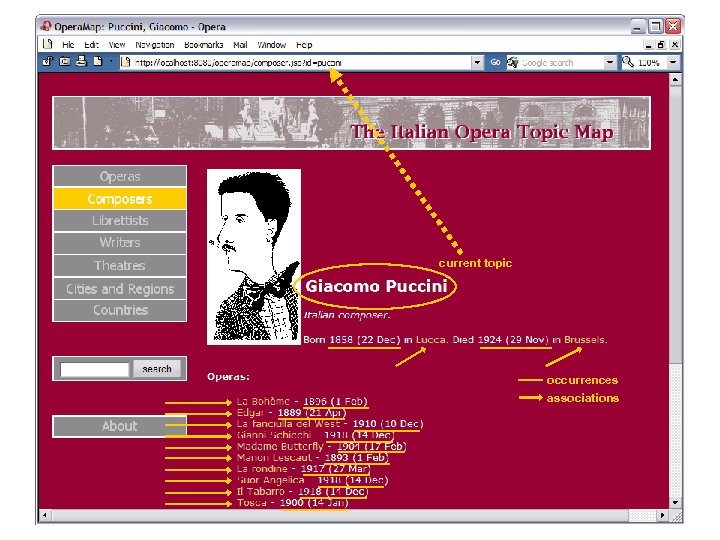This screenshot has height=540, width=720.
Task: Open the Manon Lescaut opera link
Action: coord(274,457)
